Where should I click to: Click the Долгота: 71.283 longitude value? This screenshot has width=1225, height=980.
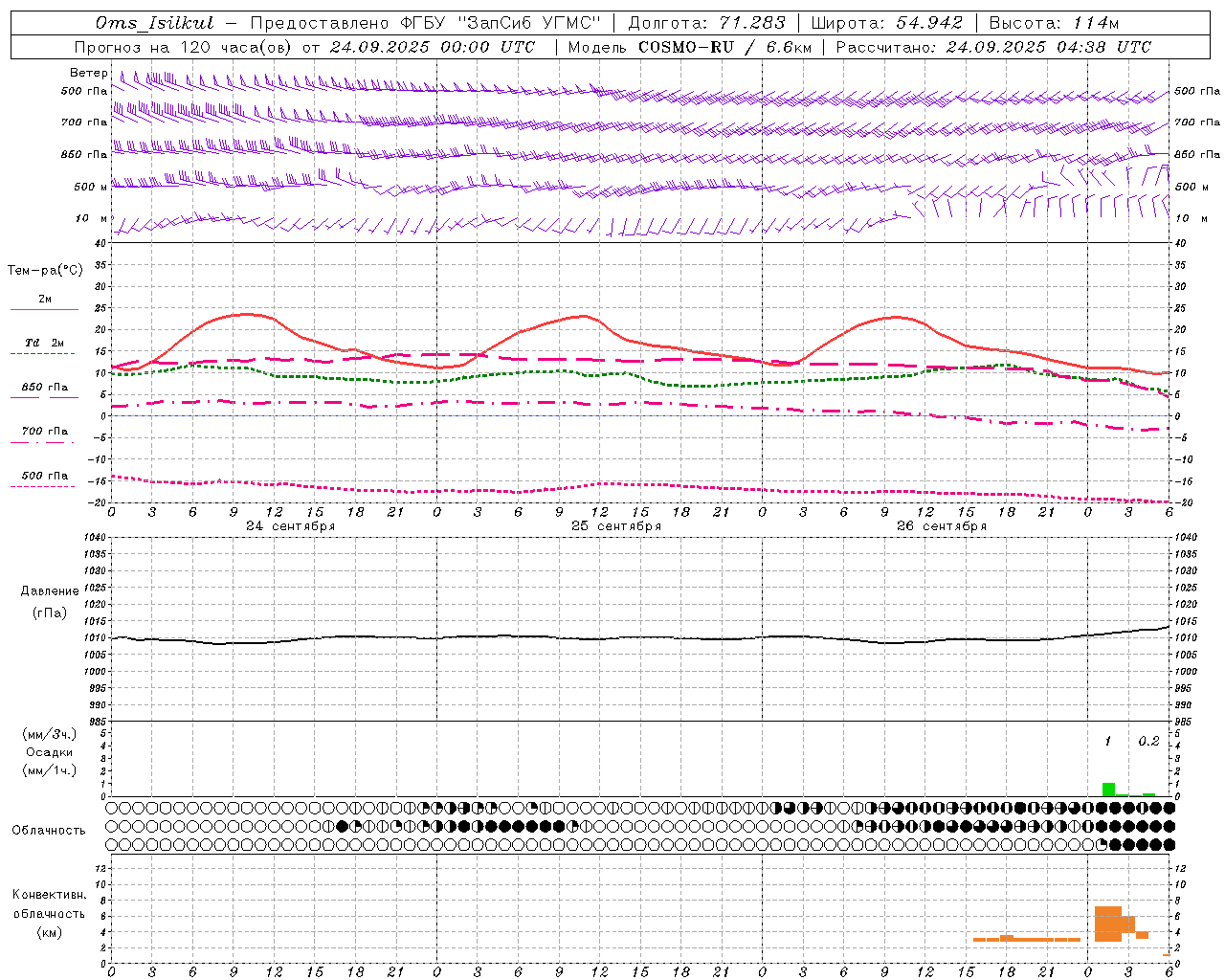click(706, 23)
